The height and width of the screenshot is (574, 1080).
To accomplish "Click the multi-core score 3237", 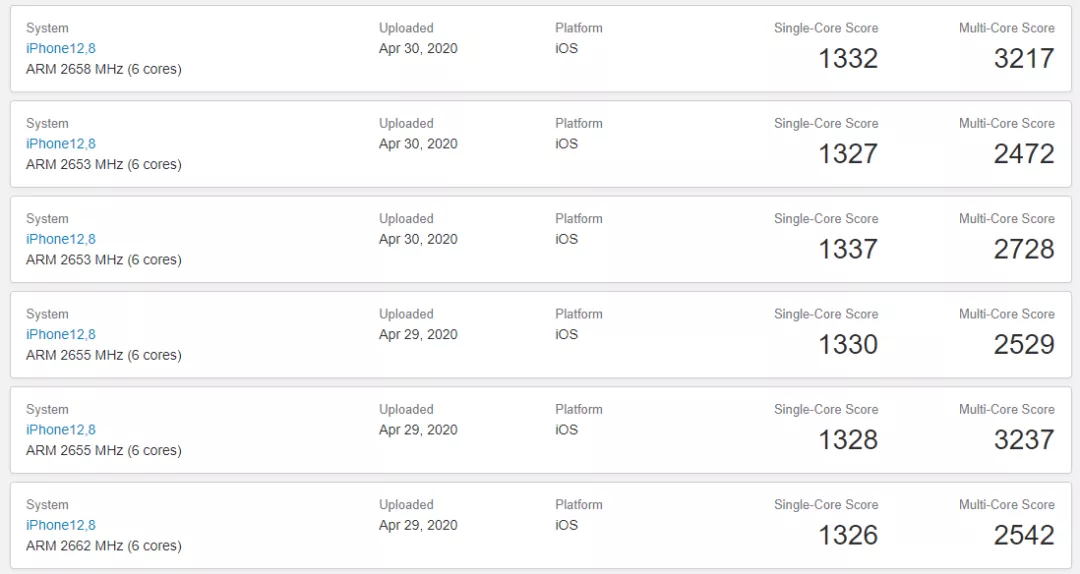I will click(1024, 440).
